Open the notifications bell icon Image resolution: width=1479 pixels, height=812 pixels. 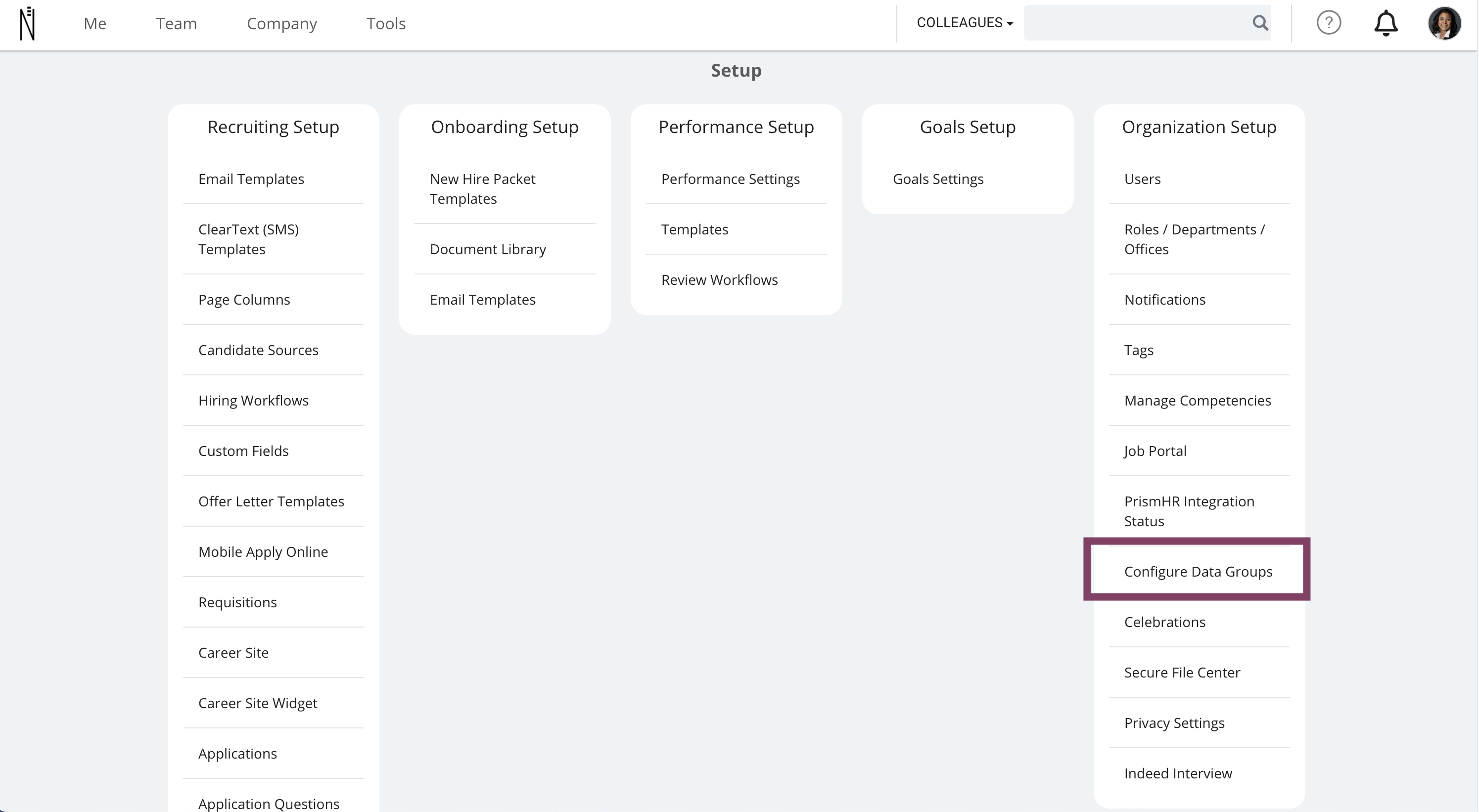coord(1385,23)
